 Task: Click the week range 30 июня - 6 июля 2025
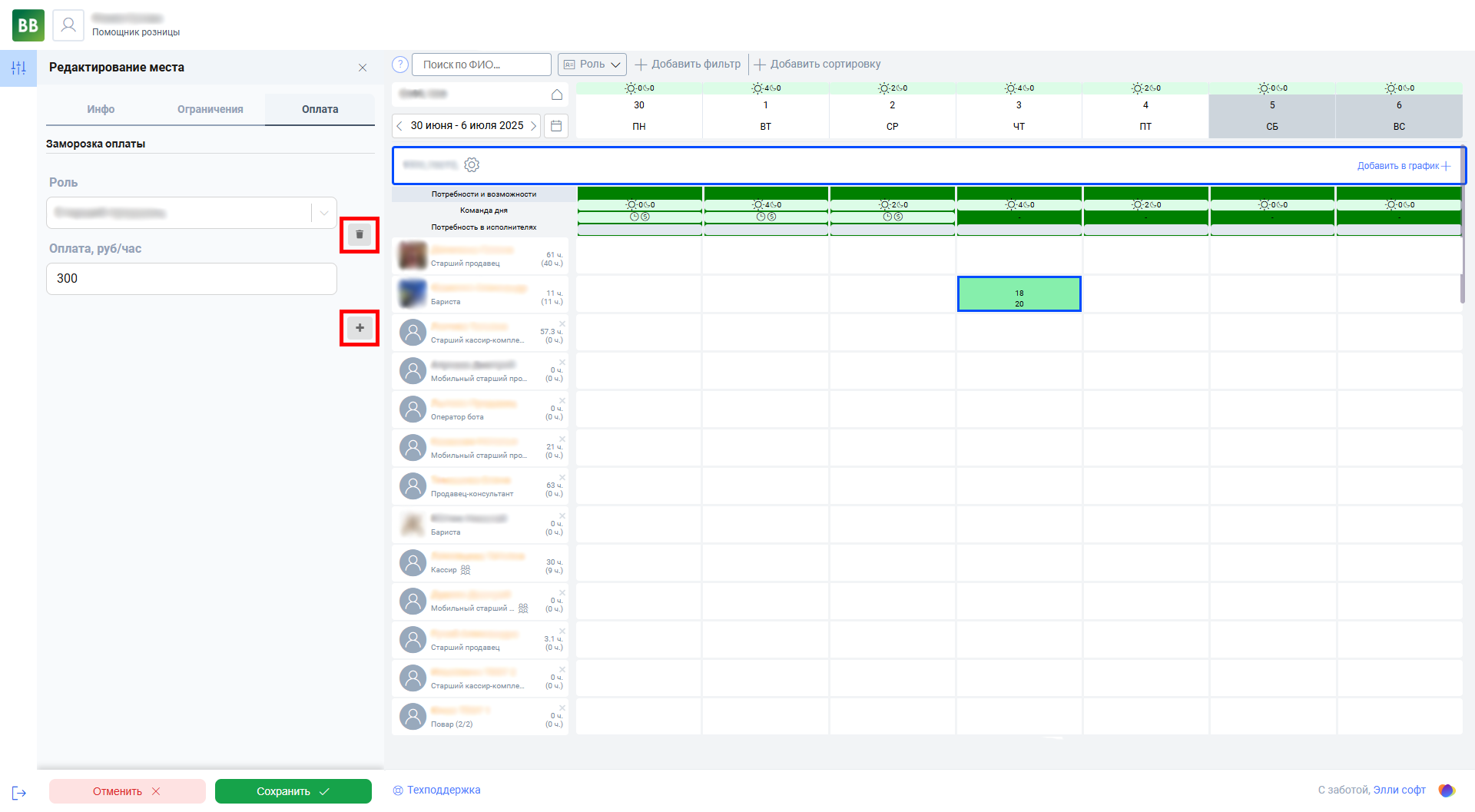pyautogui.click(x=467, y=126)
